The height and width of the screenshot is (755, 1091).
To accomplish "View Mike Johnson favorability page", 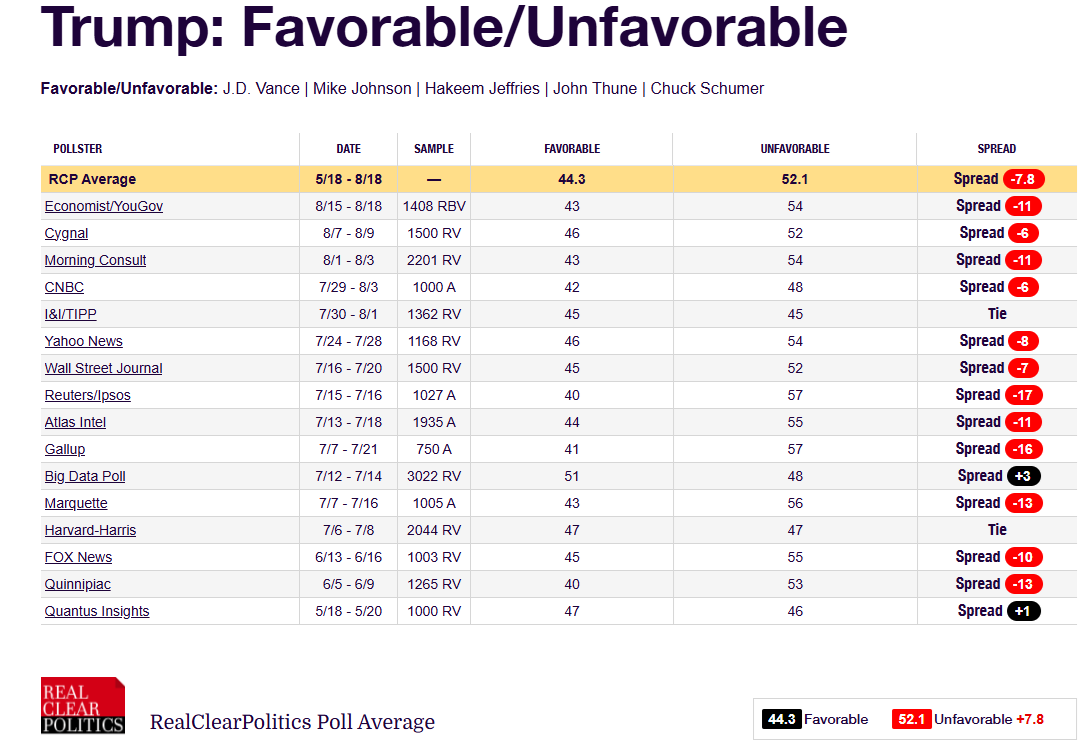I will (x=362, y=88).
